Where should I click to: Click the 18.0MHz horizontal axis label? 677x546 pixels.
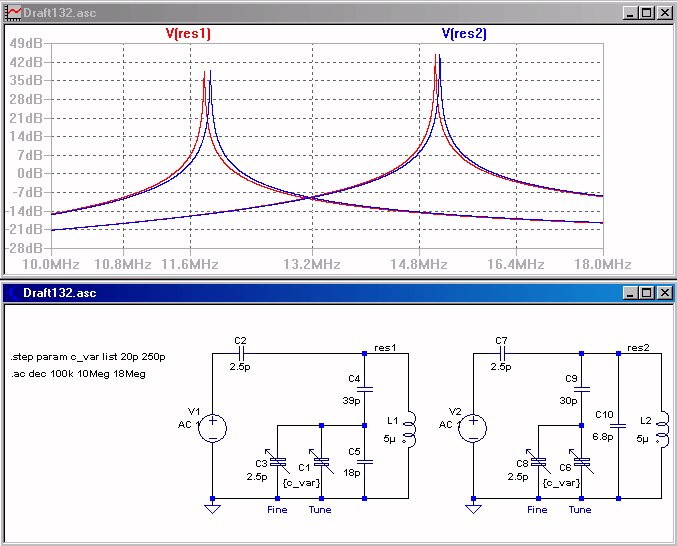tap(603, 264)
